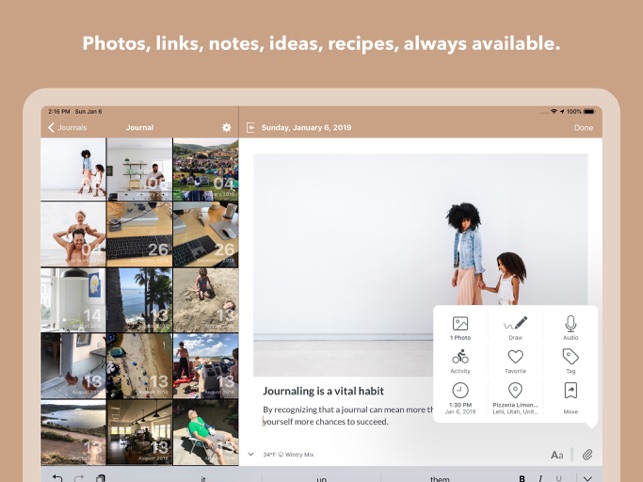Open the beach palm tree photo entry
Image resolution: width=643 pixels, height=482 pixels.
(139, 300)
